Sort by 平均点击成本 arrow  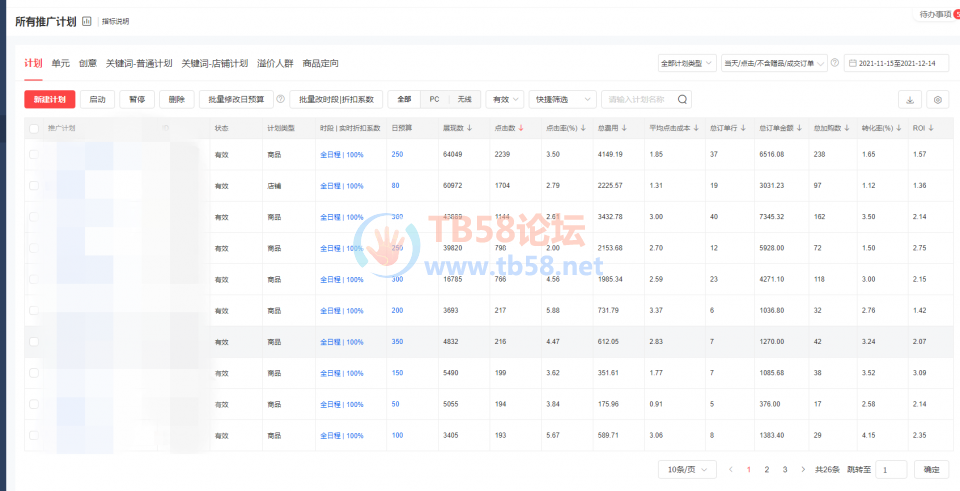pyautogui.click(x=696, y=128)
